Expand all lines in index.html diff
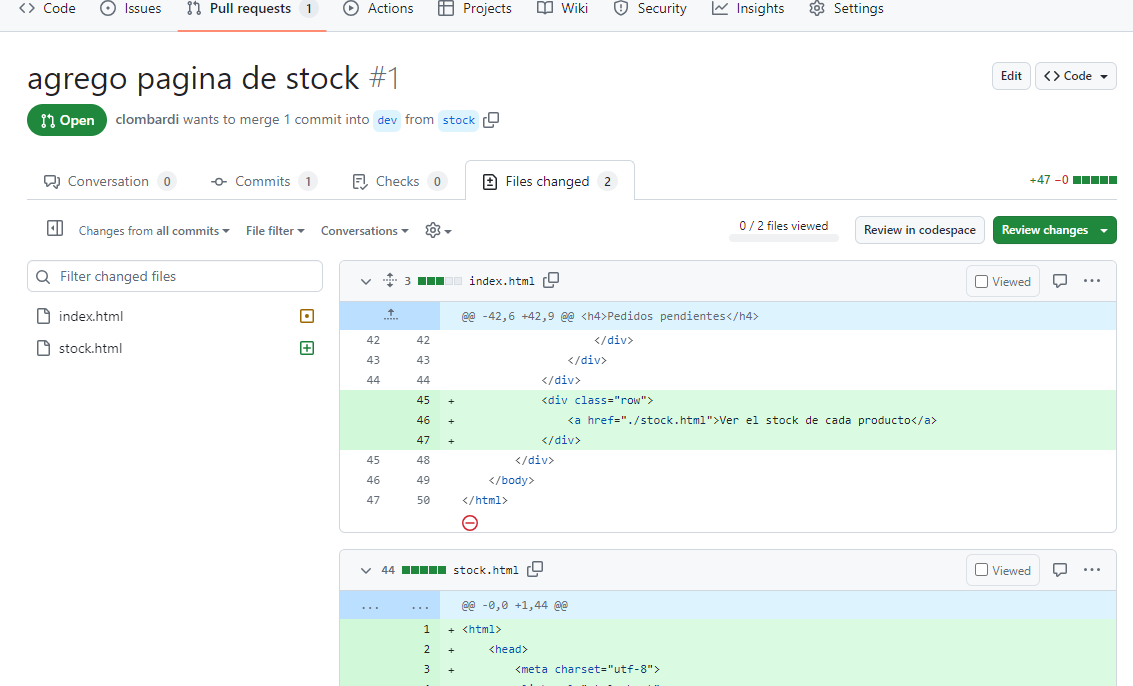1133x686 pixels. pyautogui.click(x=390, y=281)
